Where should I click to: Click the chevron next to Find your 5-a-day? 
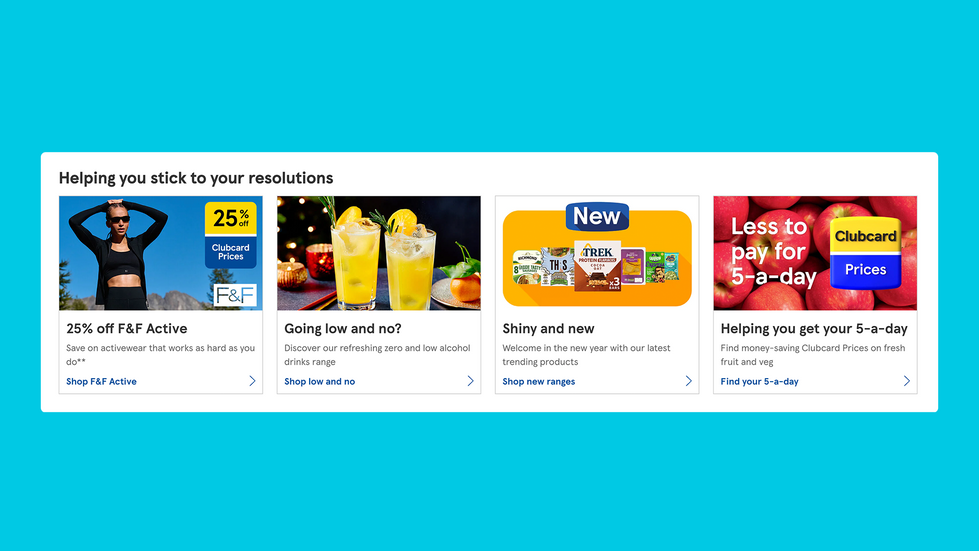[x=907, y=381]
